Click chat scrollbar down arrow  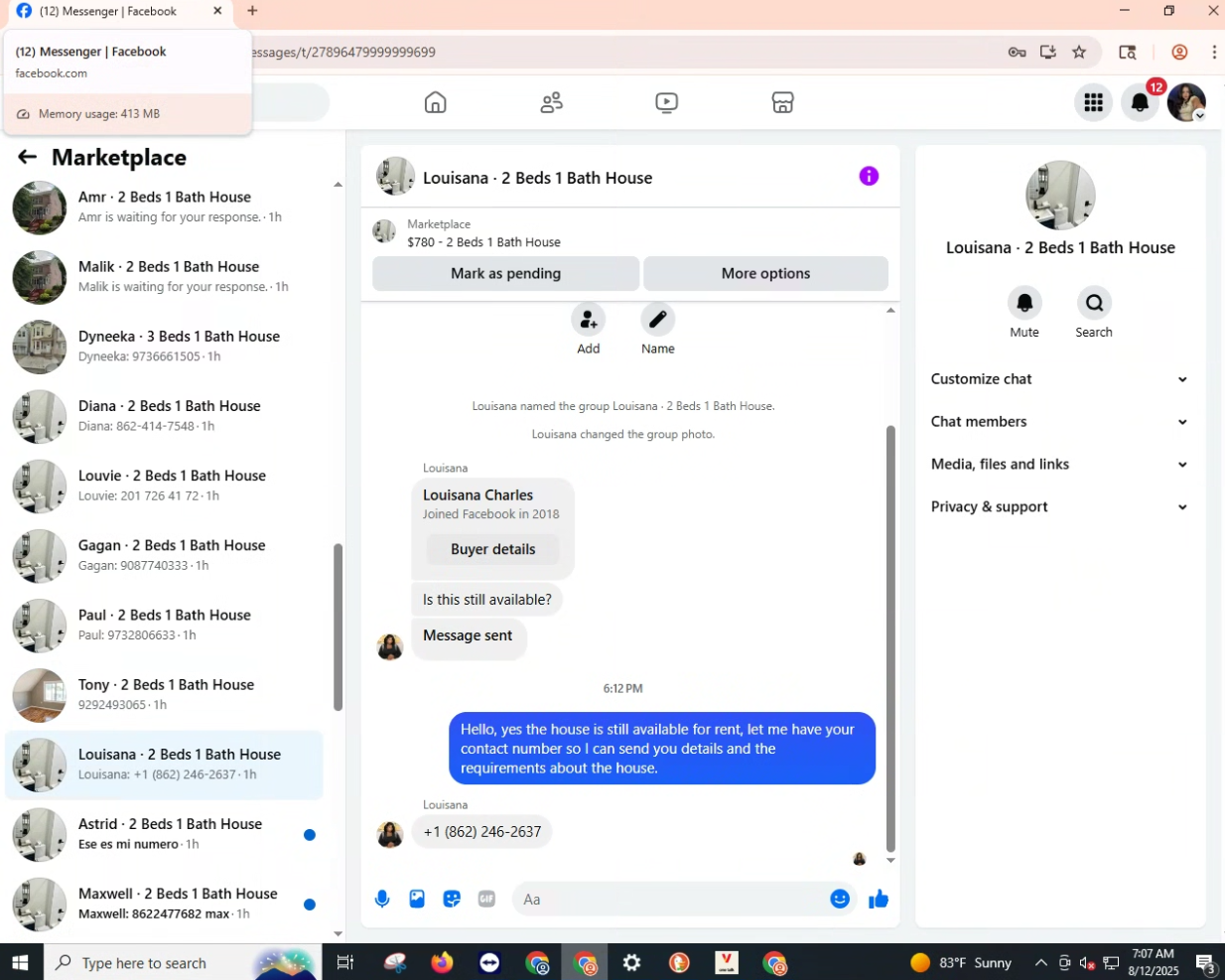click(x=890, y=861)
